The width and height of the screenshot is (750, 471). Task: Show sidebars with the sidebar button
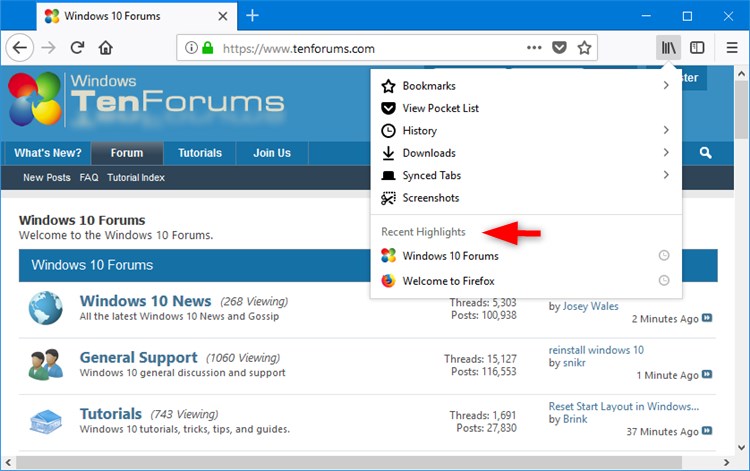pos(697,47)
